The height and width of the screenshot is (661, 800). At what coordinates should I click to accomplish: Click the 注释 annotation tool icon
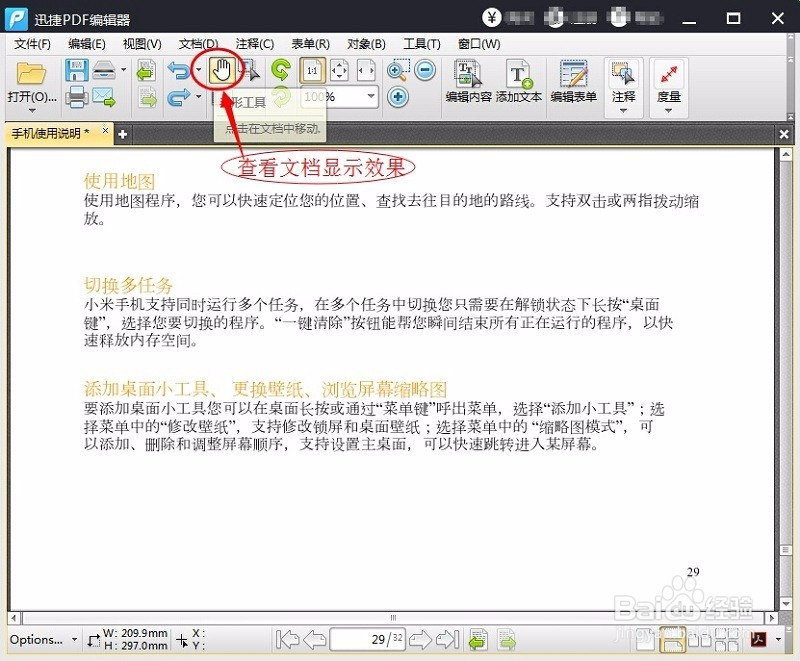(623, 74)
